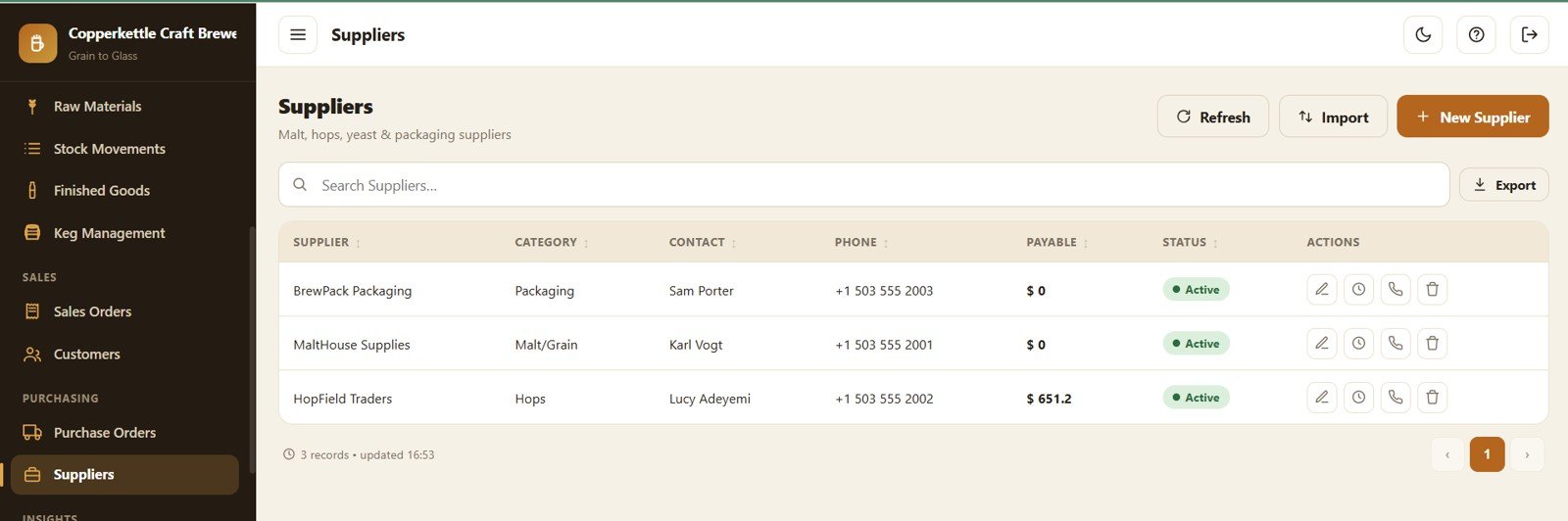
Task: Open the help question mark icon
Action: pyautogui.click(x=1476, y=35)
